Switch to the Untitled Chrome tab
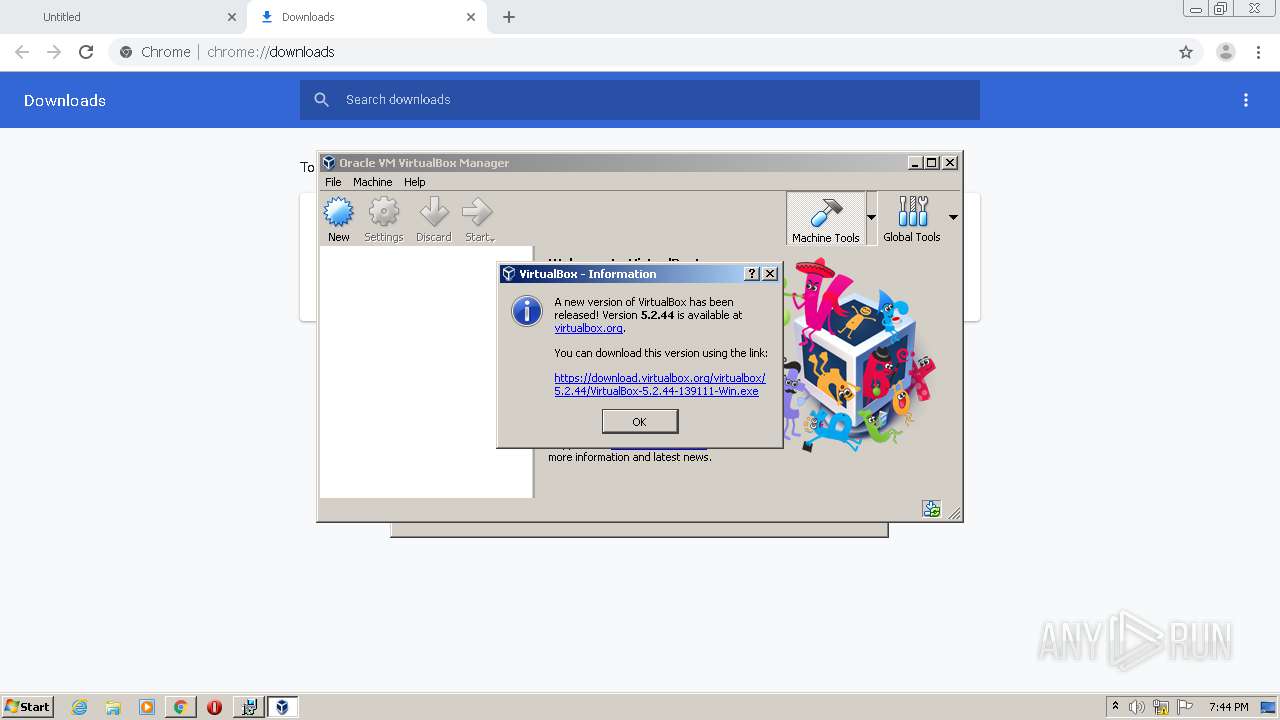The width and height of the screenshot is (1280, 720). [x=122, y=17]
